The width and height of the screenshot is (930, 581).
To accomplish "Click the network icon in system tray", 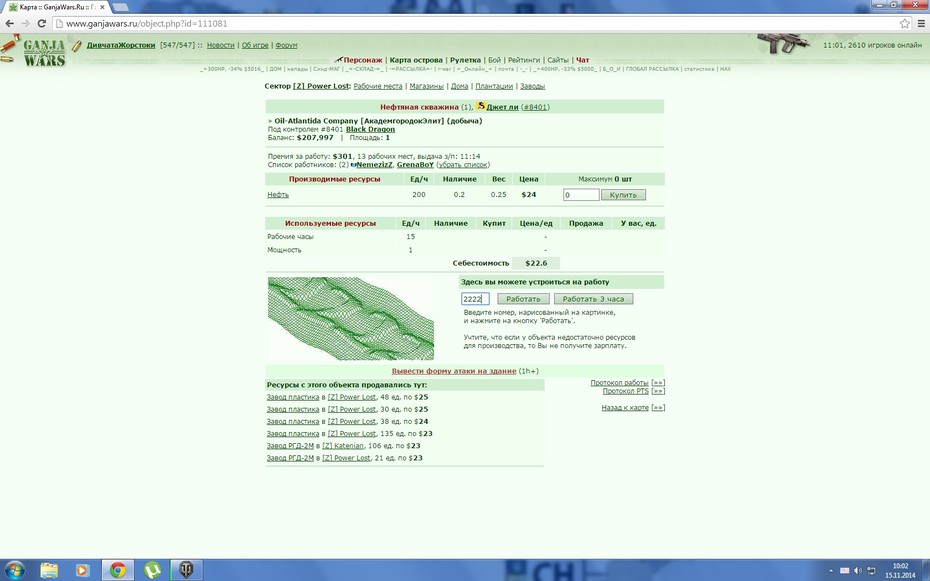I will [x=871, y=571].
